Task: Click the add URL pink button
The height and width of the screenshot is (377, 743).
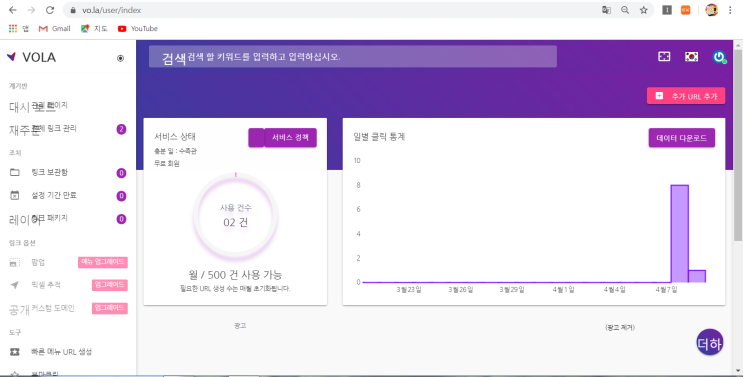Action: click(686, 96)
